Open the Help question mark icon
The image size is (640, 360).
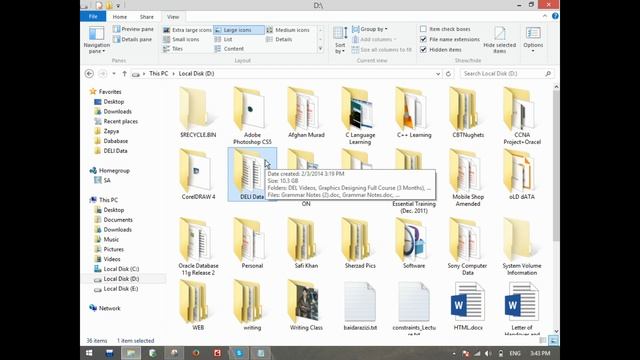555,16
